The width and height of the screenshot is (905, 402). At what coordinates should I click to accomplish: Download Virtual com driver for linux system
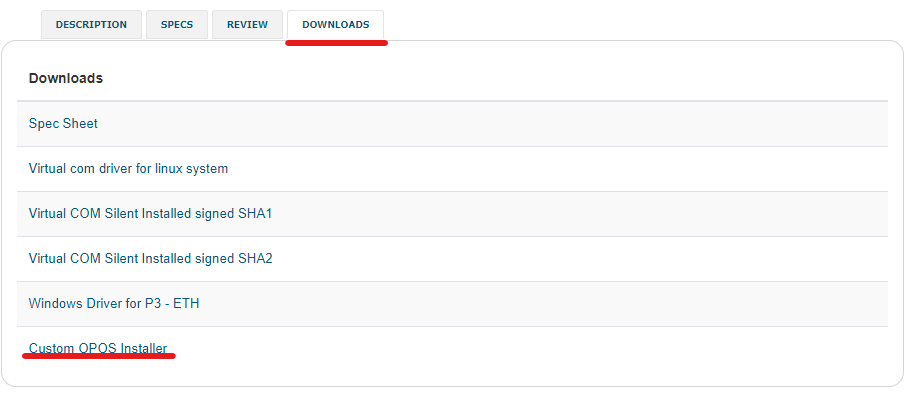[x=128, y=168]
